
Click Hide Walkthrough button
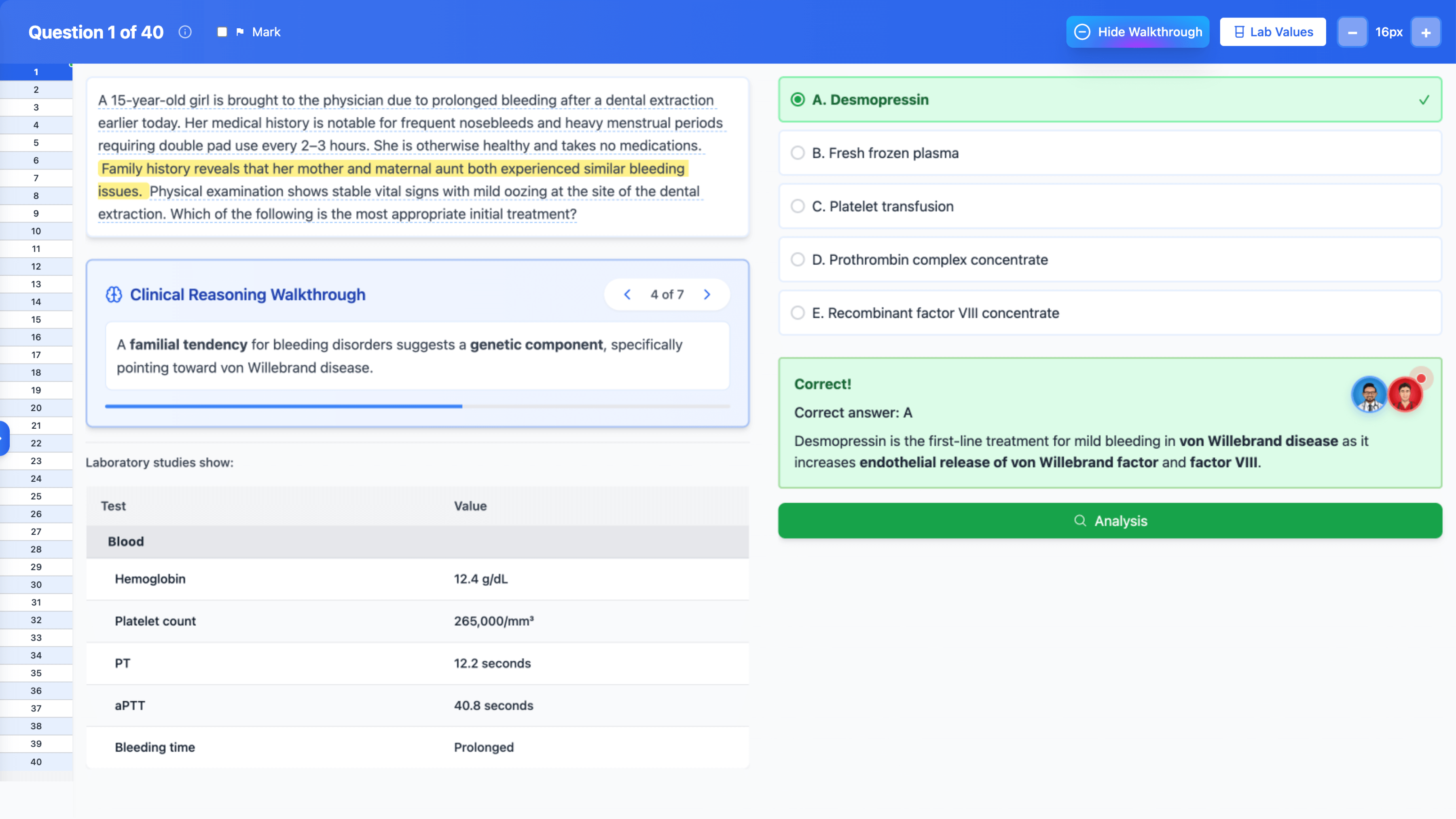(1137, 32)
